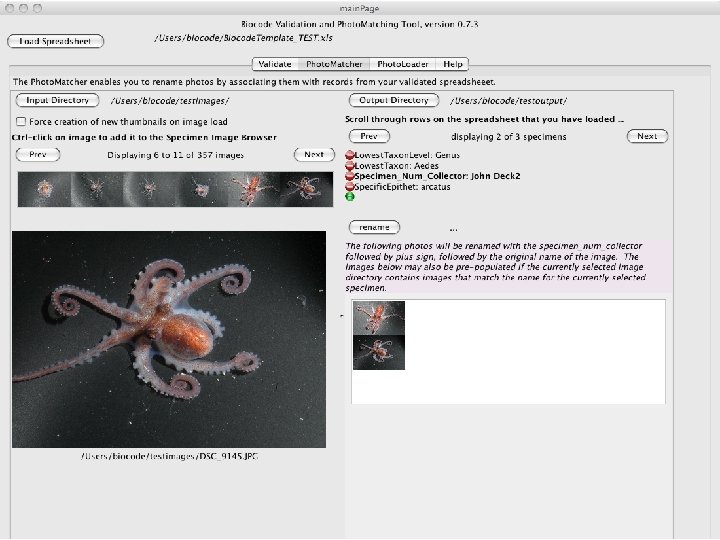The height and width of the screenshot is (540, 720).
Task: Choose the Output Directory button
Action: [394, 100]
